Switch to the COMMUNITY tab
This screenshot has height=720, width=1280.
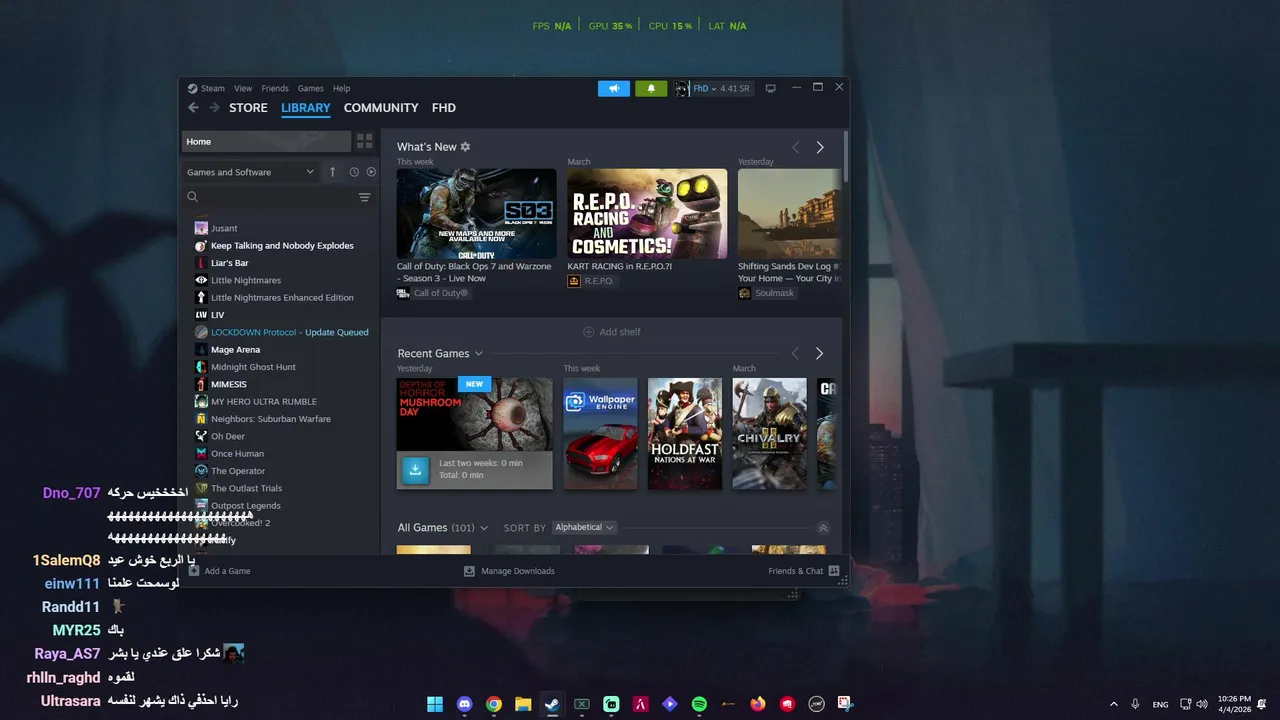click(x=381, y=108)
